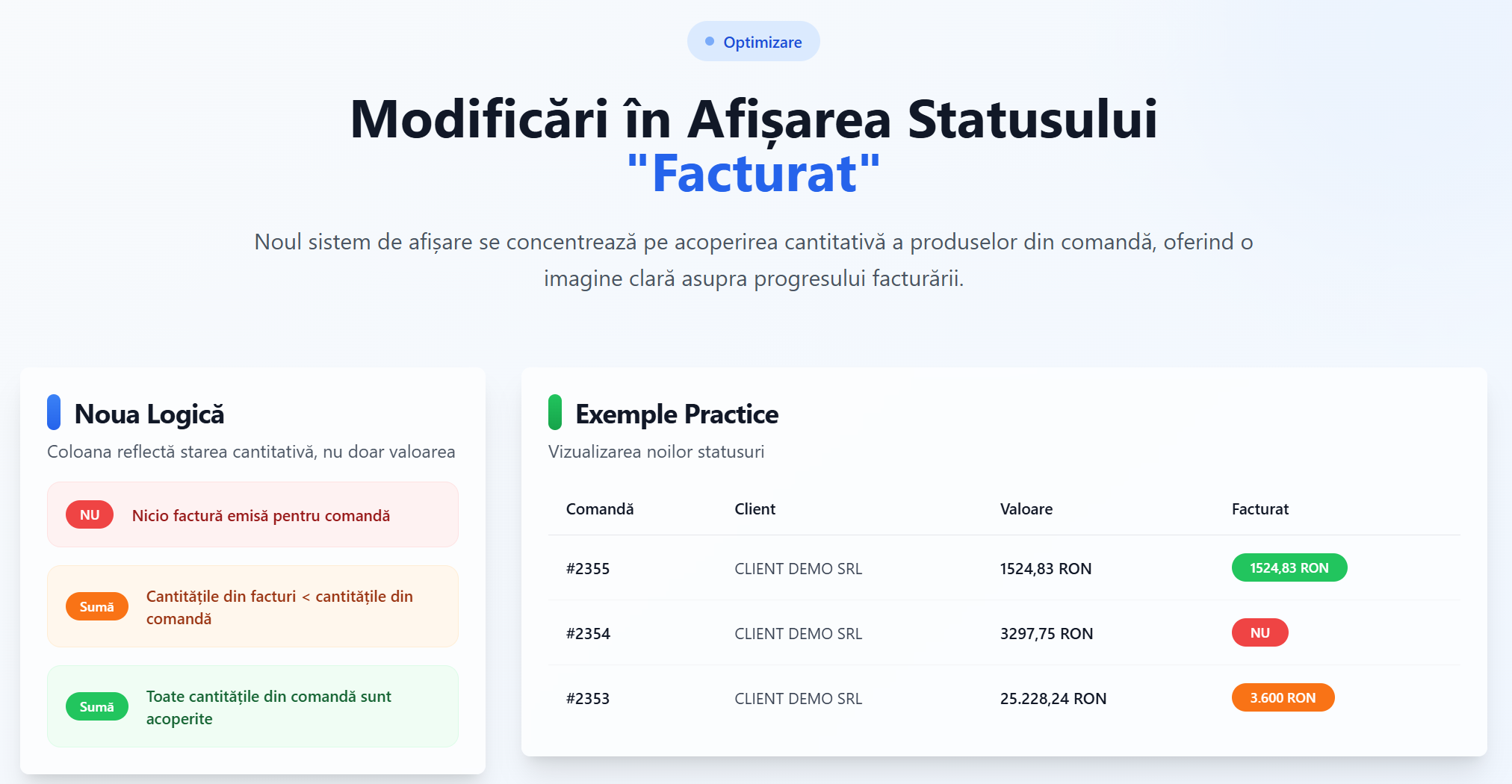1512x784 pixels.
Task: Select the Client column header
Action: 755,509
